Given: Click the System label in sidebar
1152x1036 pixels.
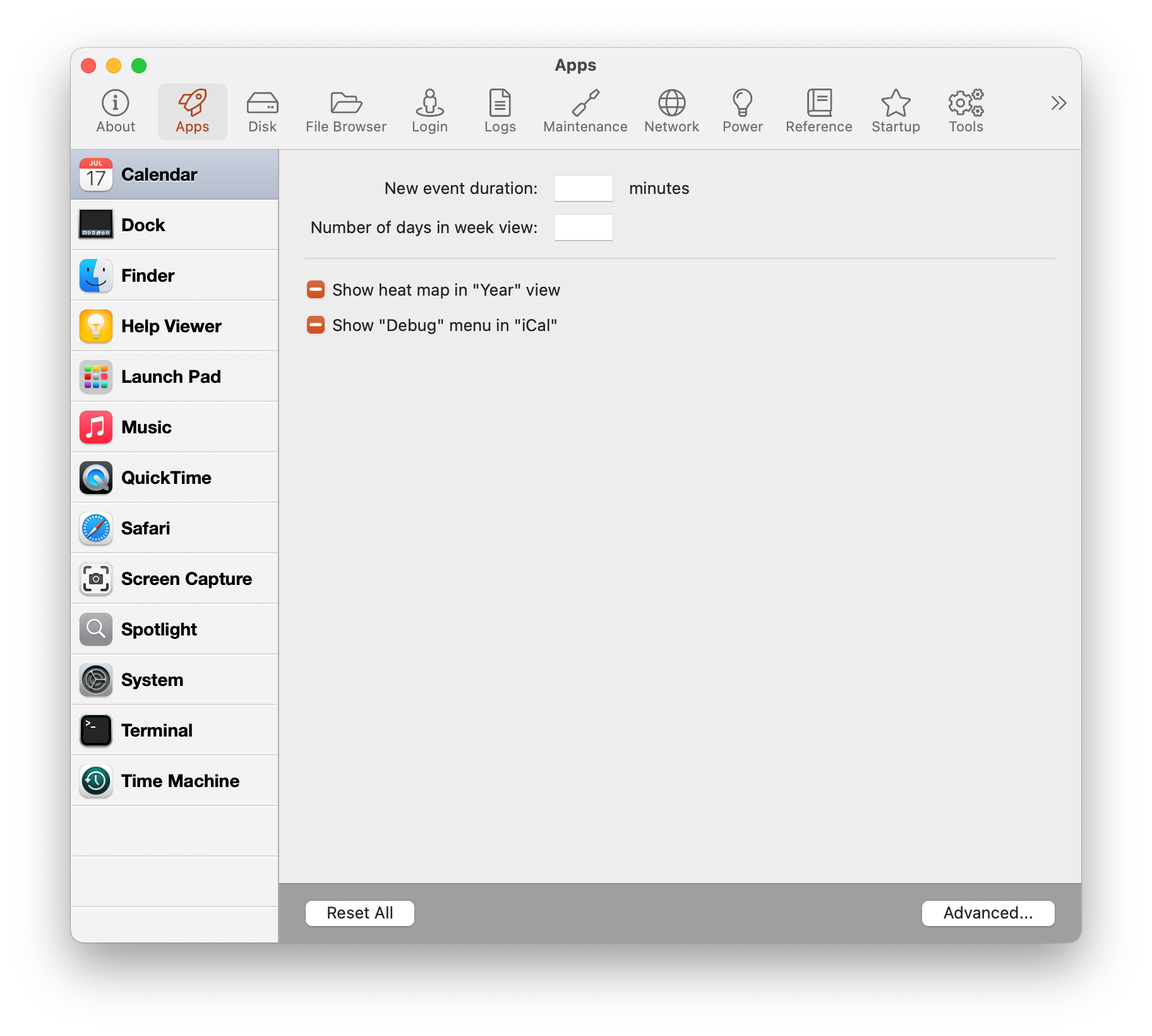Looking at the screenshot, I should coord(152,680).
